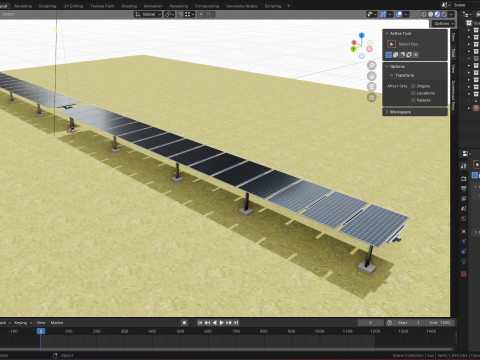Open the pivot point dropdown
This screenshot has height=360, width=480.
(x=169, y=14)
